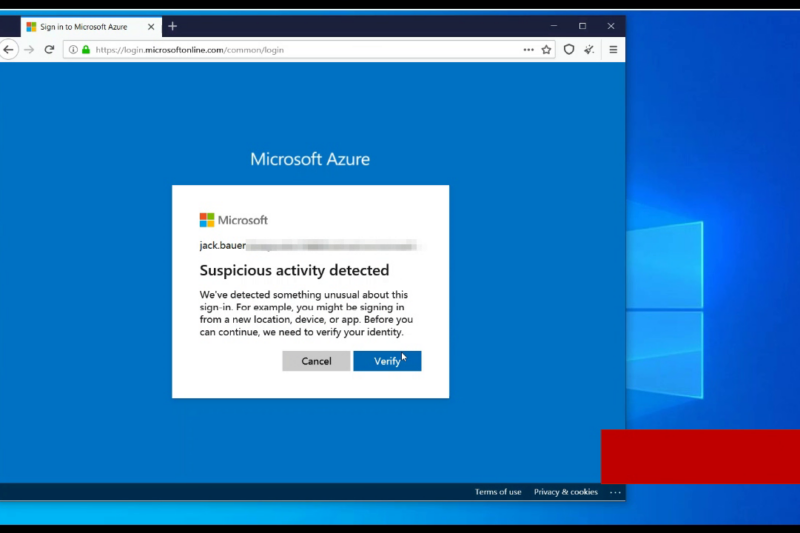The image size is (800, 533).
Task: Click the sparkle extension icon in toolbar
Action: [x=589, y=49]
